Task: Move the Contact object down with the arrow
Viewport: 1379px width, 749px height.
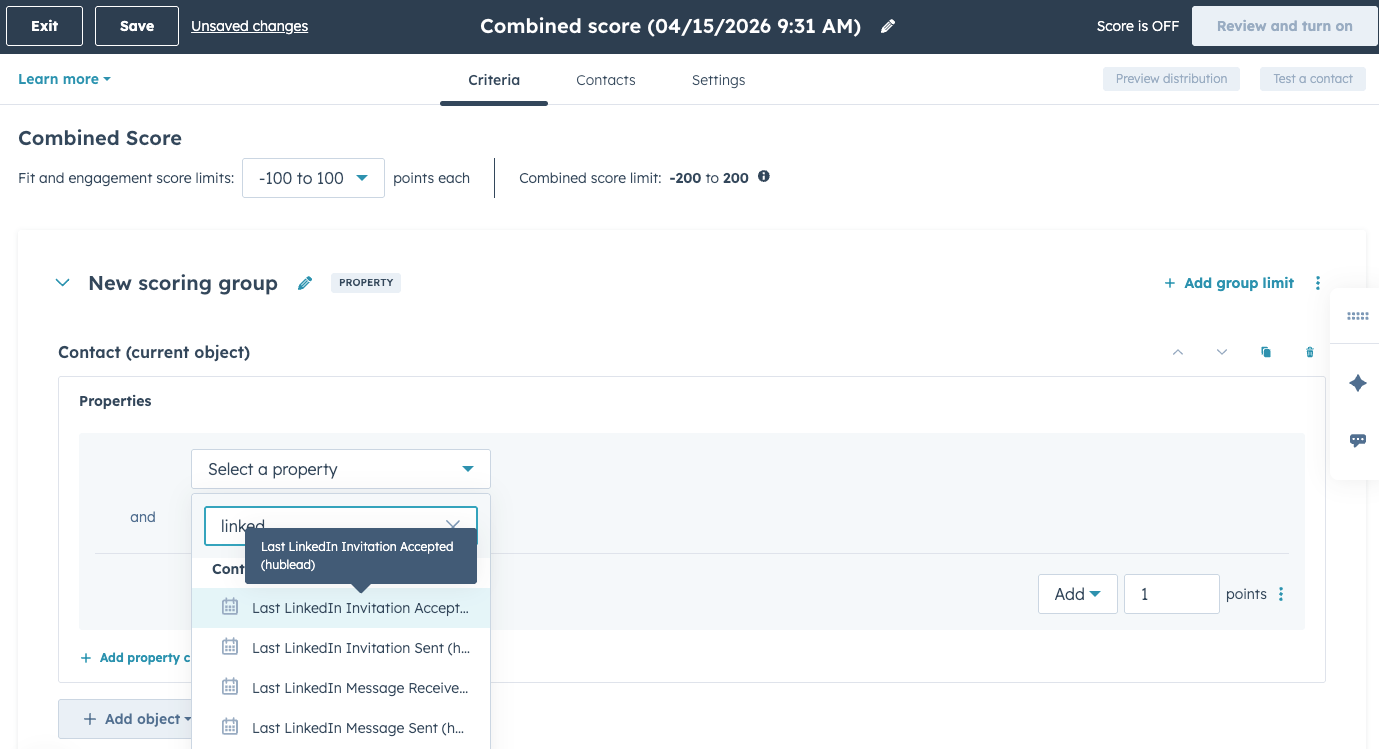Action: point(1222,352)
